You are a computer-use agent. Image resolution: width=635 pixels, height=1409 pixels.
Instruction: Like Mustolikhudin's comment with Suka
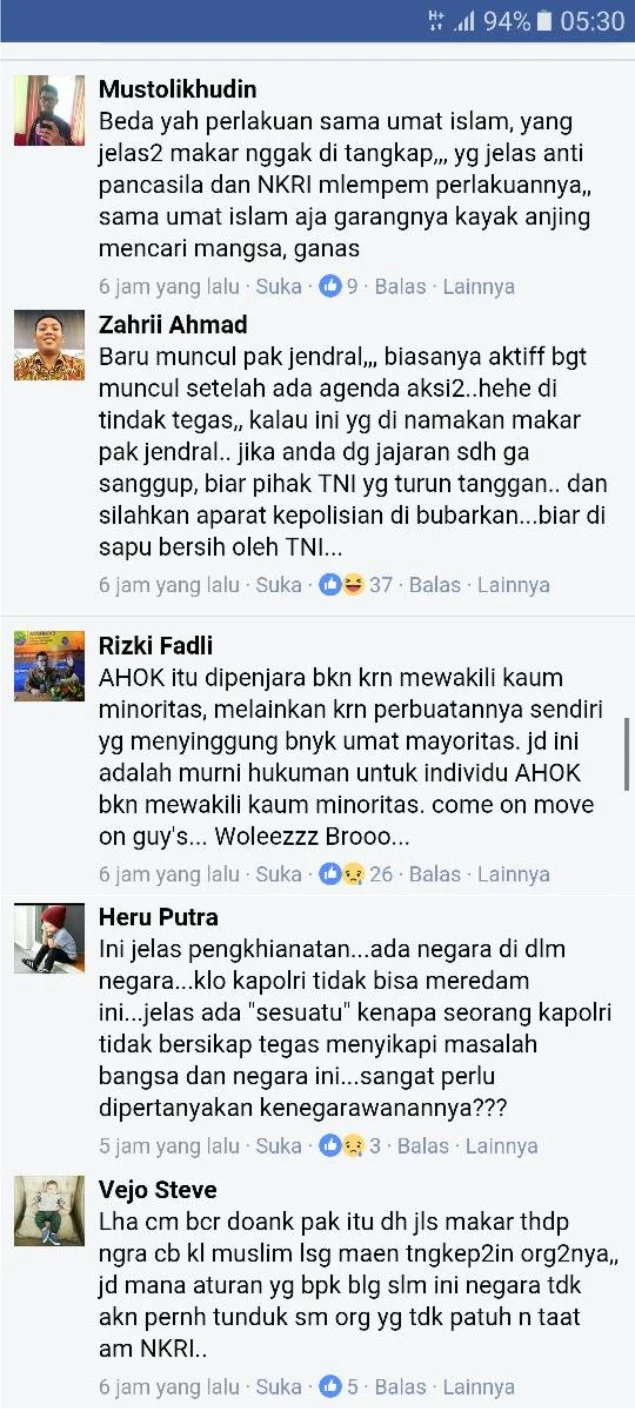279,287
